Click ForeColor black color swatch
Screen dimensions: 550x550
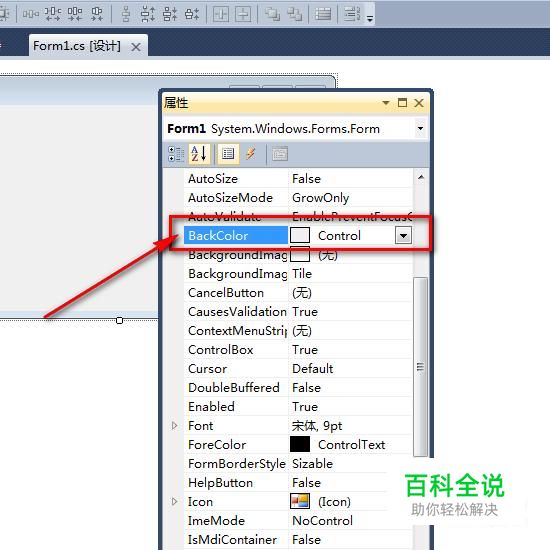click(300, 444)
